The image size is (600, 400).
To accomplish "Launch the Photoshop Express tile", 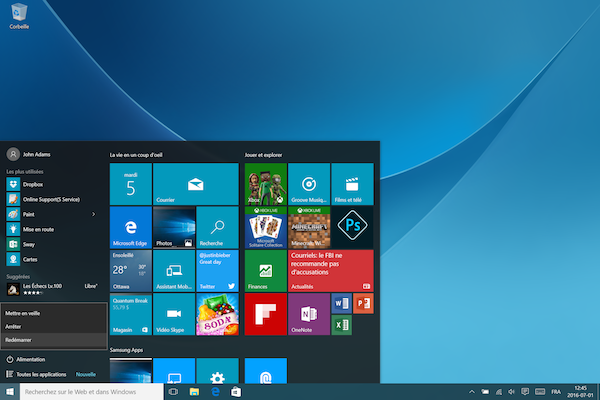I will coord(352,227).
